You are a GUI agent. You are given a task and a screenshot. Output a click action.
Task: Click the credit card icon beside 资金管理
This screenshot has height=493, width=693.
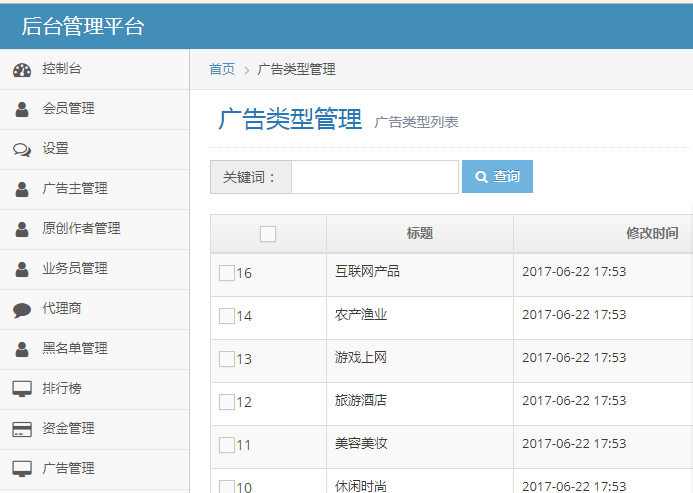pos(22,429)
